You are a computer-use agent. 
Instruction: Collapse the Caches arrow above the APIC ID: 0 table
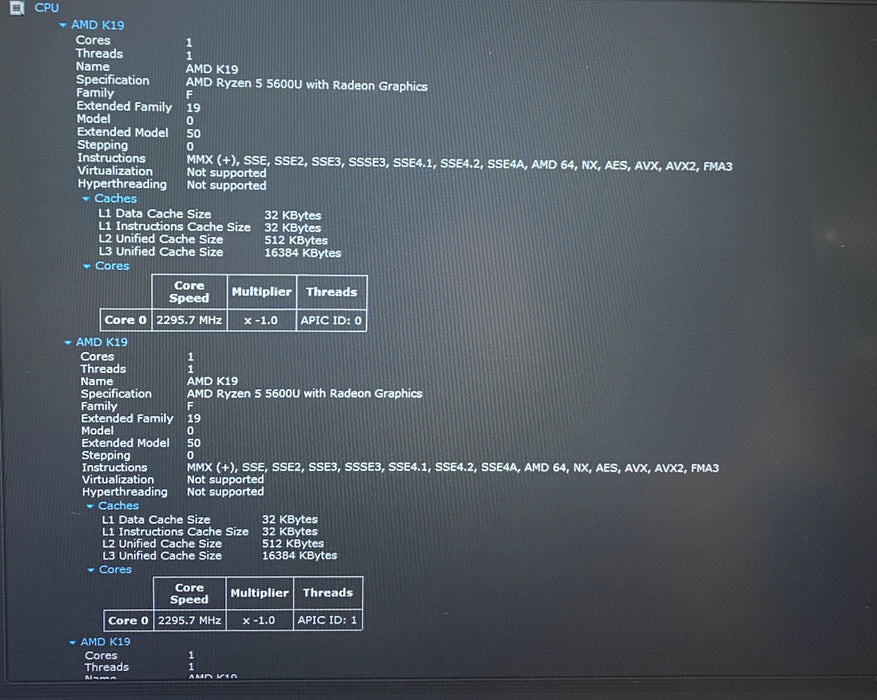point(86,198)
